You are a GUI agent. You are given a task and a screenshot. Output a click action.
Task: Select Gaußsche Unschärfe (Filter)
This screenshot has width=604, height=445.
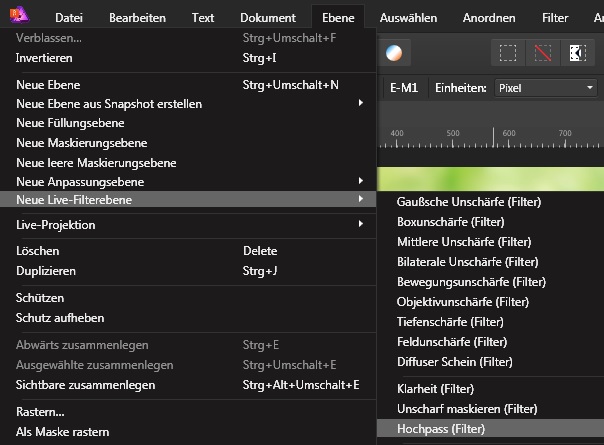point(464,201)
